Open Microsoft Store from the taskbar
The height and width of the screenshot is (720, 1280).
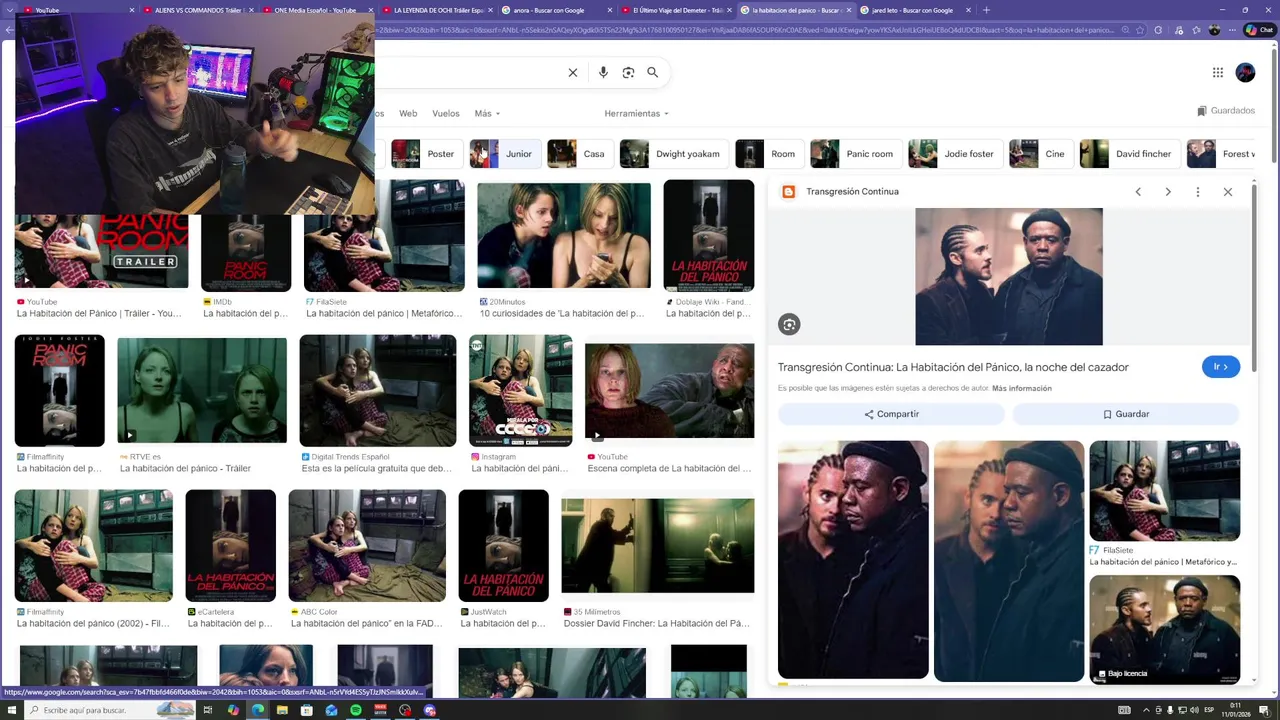[x=307, y=710]
